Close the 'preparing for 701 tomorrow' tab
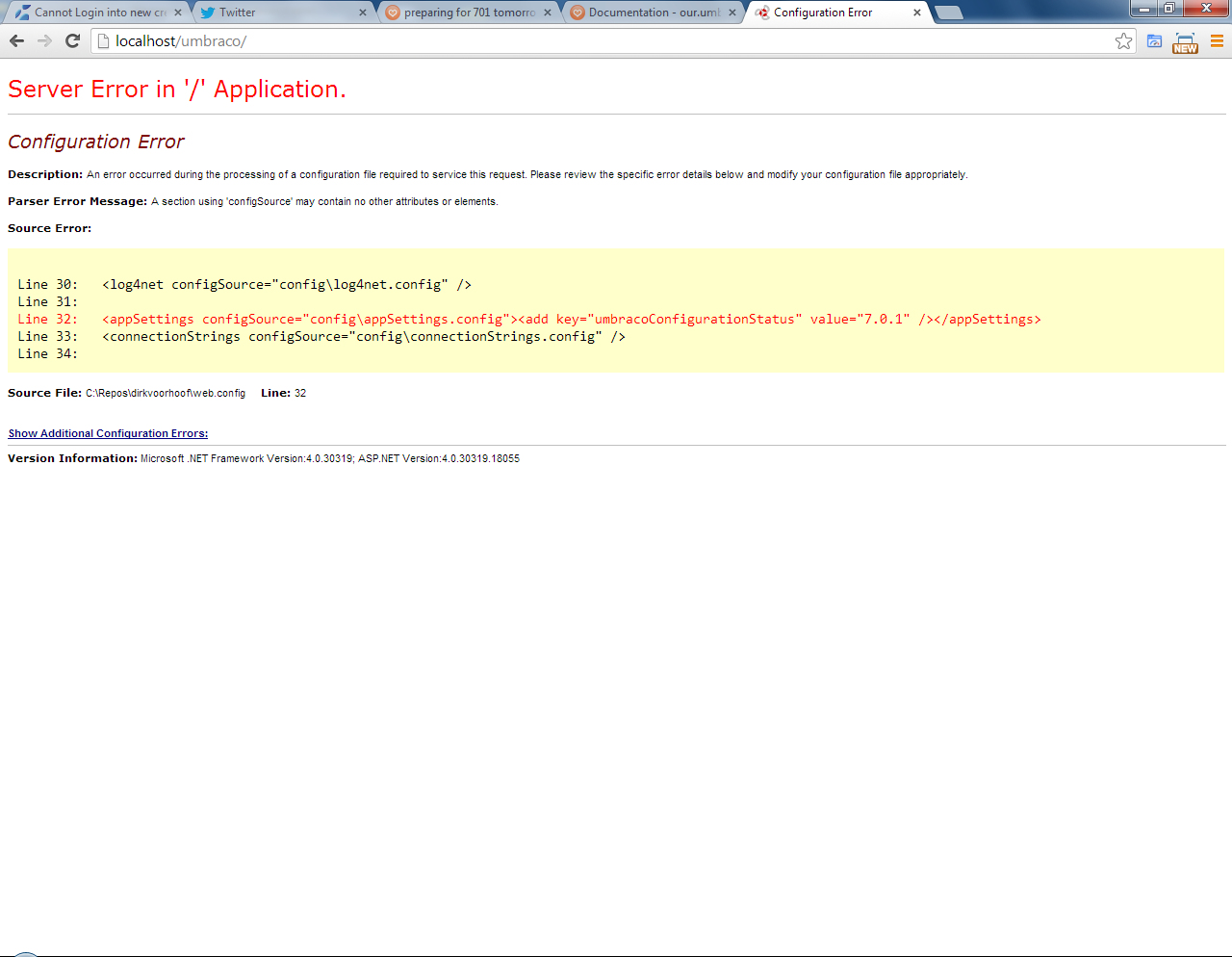Viewport: 1232px width, 957px height. (x=548, y=13)
